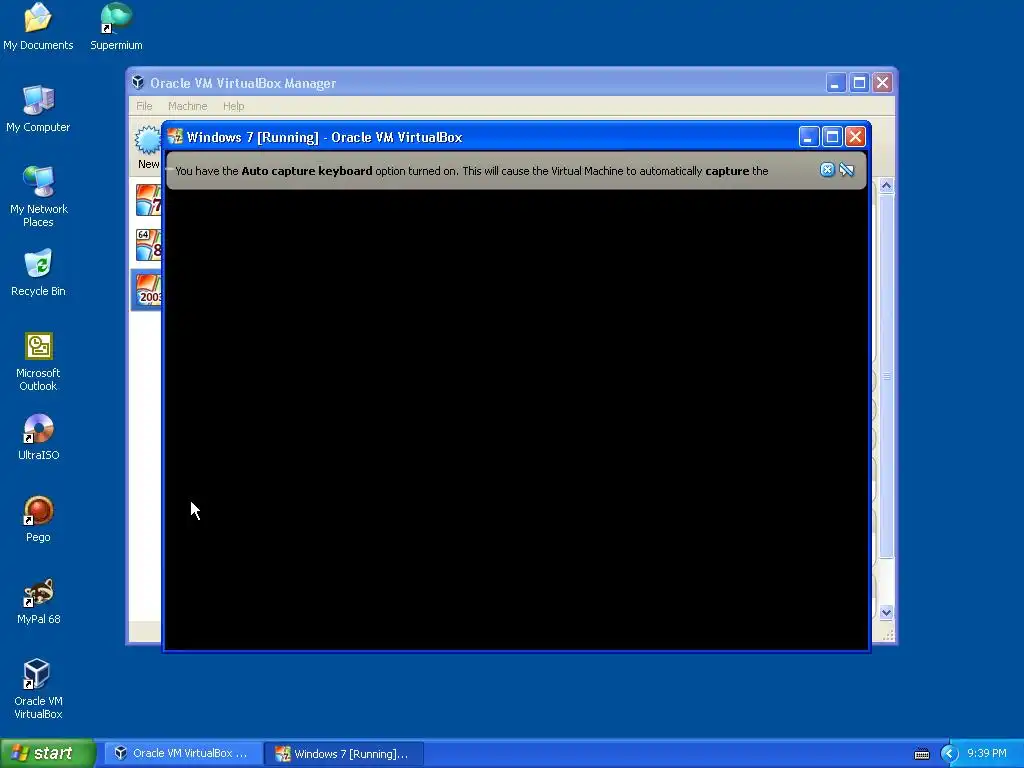Image resolution: width=1024 pixels, height=768 pixels.
Task: Click the keyboard icon in system tray
Action: [x=921, y=754]
